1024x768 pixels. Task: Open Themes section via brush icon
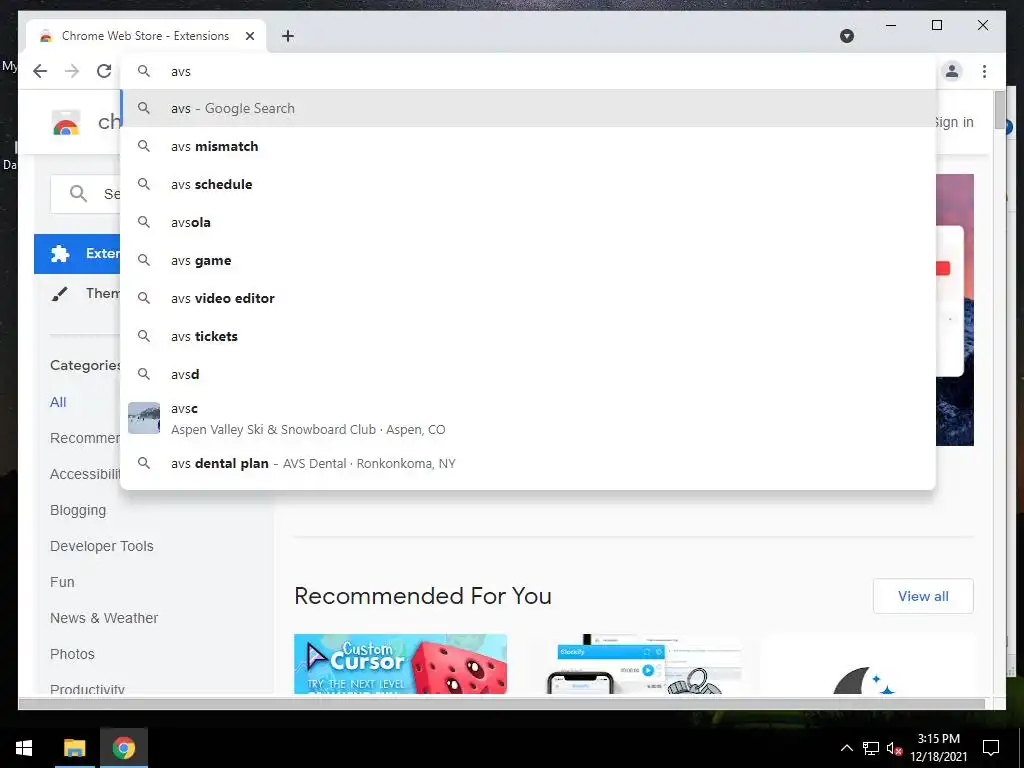(x=59, y=293)
